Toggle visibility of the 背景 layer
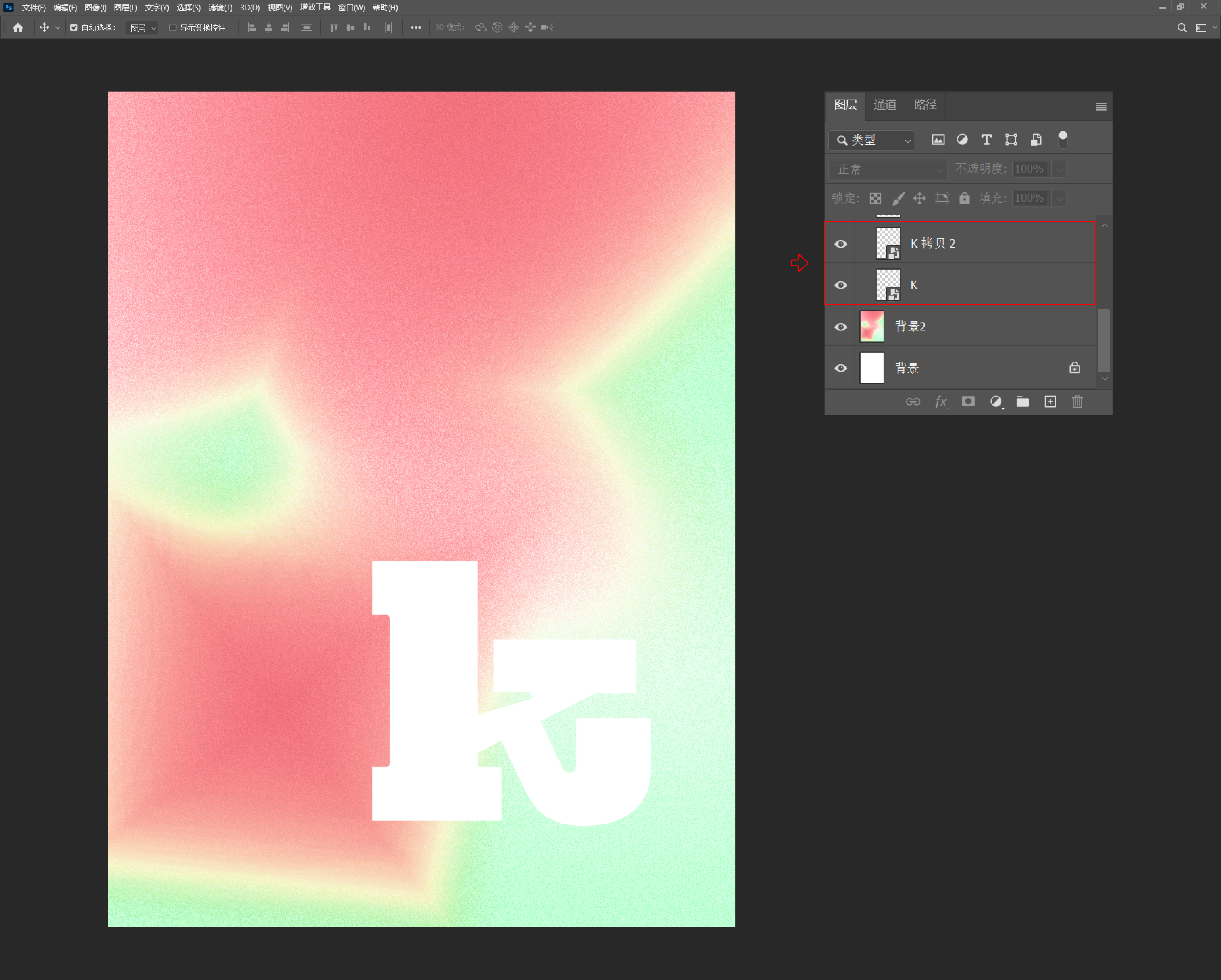The width and height of the screenshot is (1221, 980). tap(841, 368)
